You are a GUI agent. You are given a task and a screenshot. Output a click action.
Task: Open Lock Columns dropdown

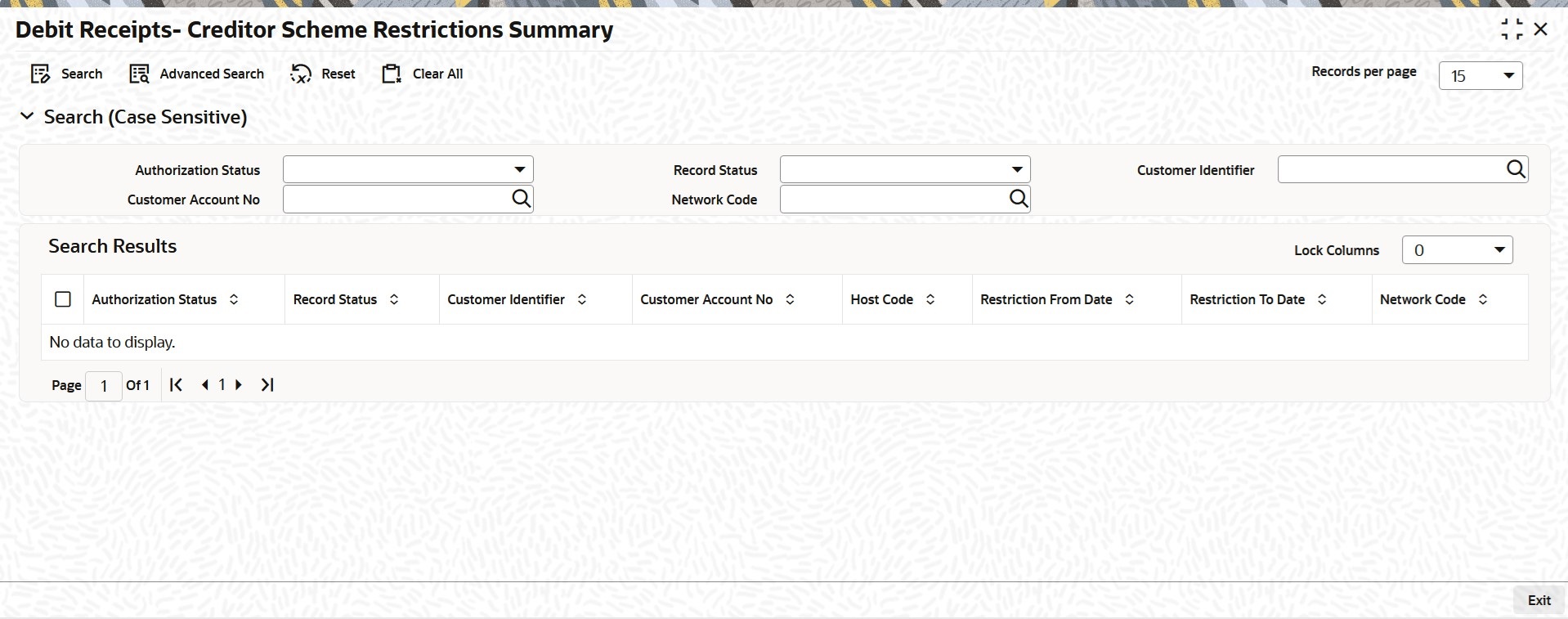1458,250
